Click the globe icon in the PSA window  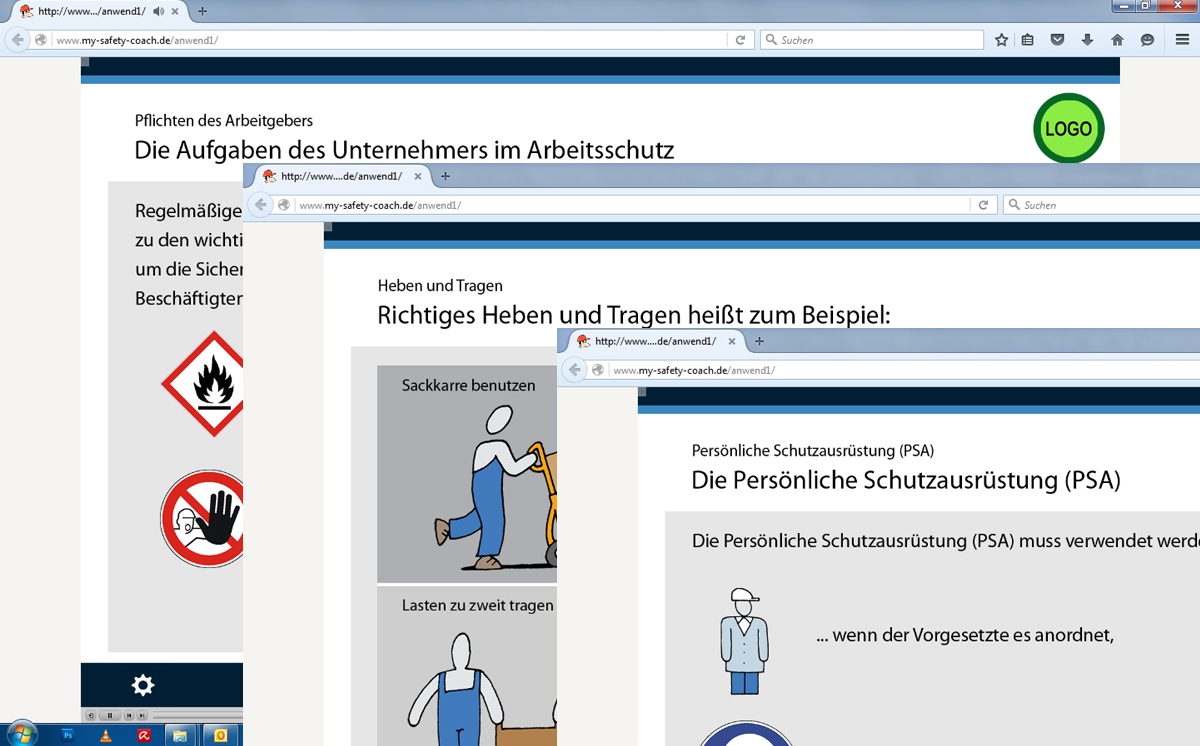coord(598,370)
